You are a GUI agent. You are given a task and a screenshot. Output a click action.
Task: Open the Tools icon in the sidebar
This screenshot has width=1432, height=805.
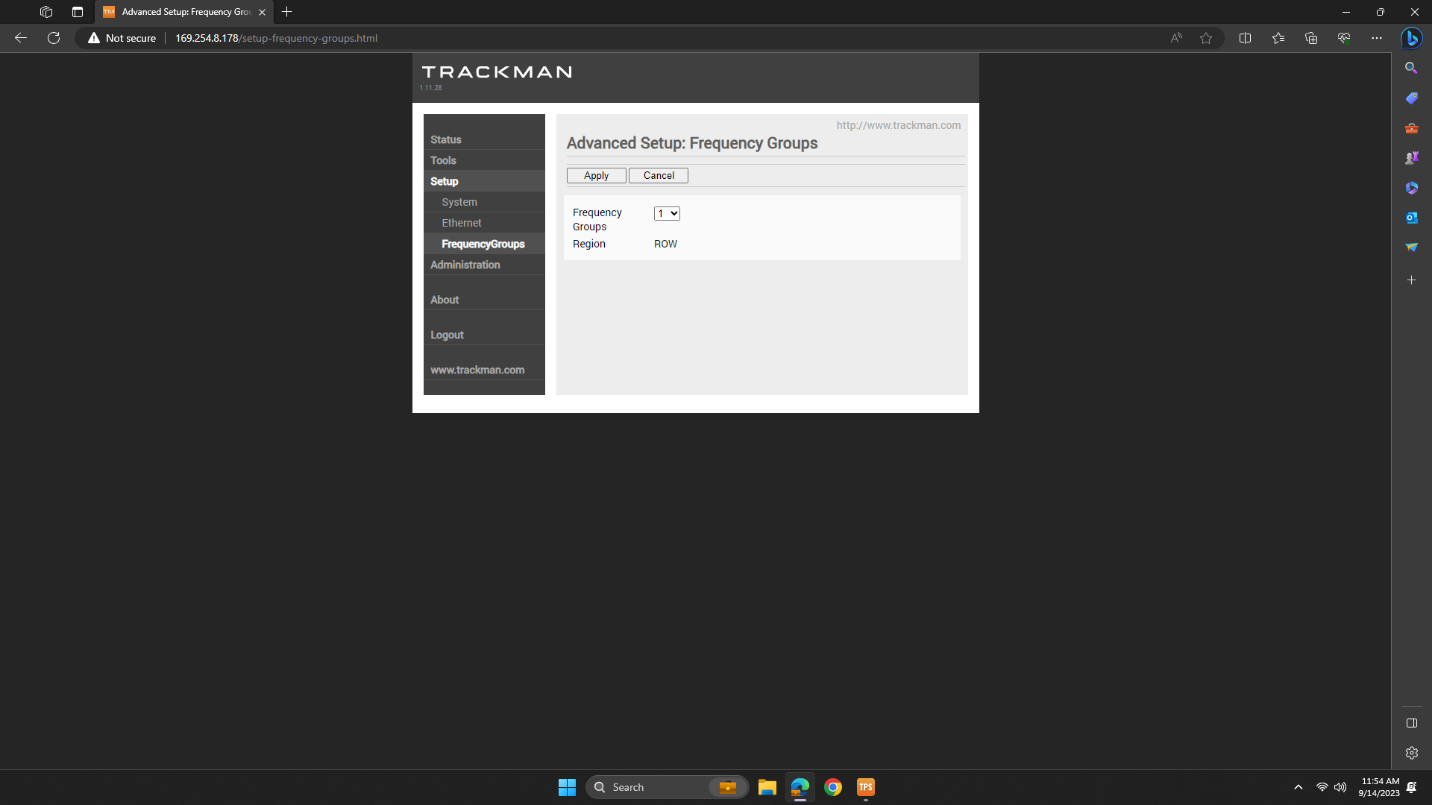(x=1411, y=128)
